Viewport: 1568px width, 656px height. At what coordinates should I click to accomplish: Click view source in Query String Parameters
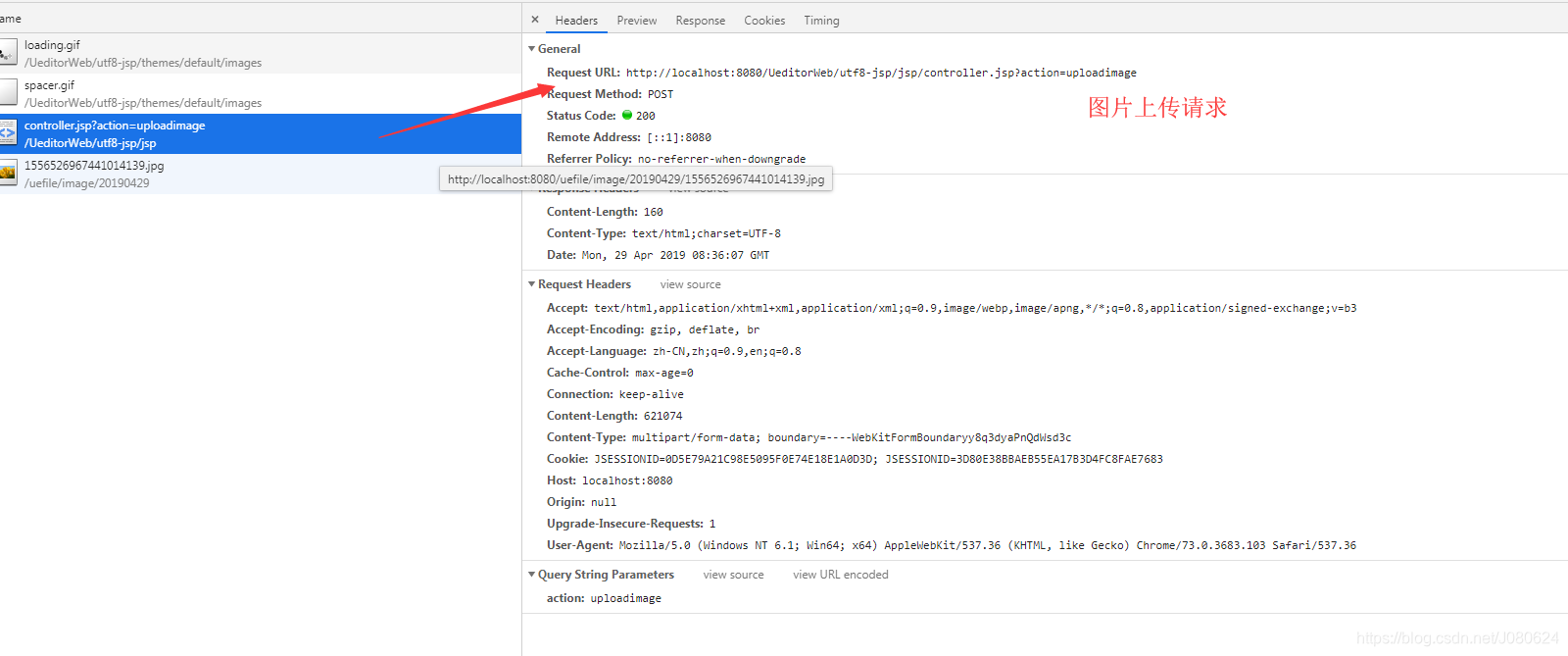tap(733, 575)
